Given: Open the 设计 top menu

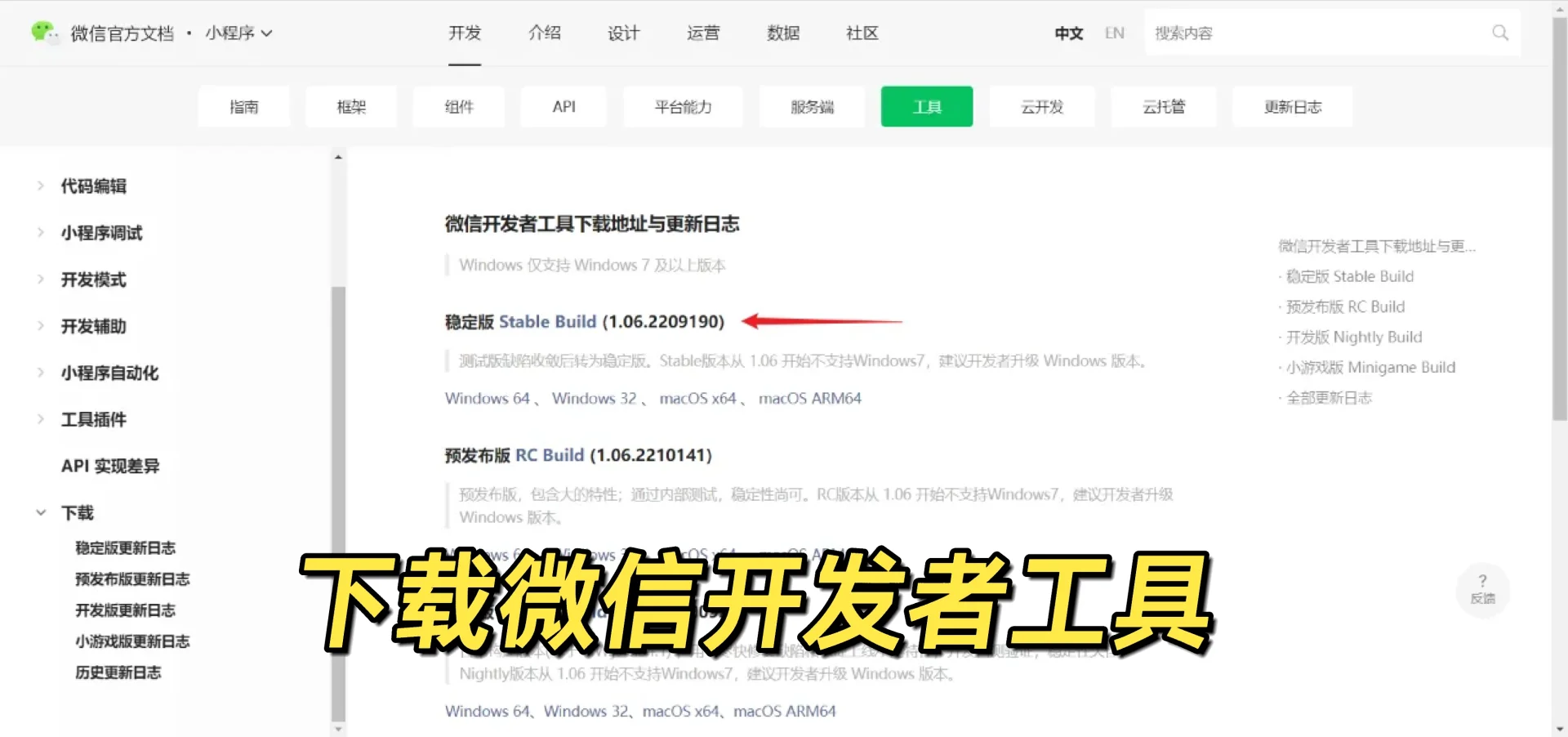Looking at the screenshot, I should click(x=623, y=33).
